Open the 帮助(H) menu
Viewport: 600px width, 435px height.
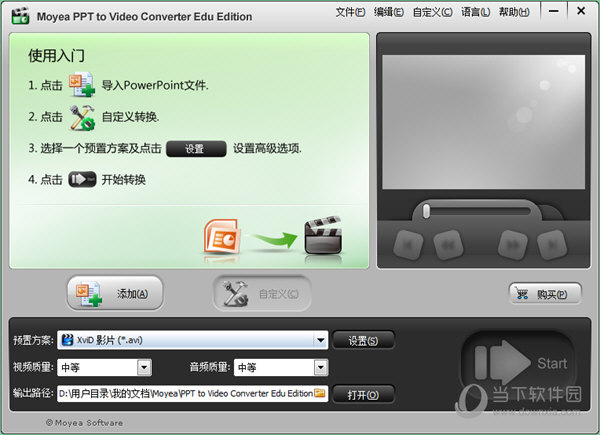[x=514, y=12]
